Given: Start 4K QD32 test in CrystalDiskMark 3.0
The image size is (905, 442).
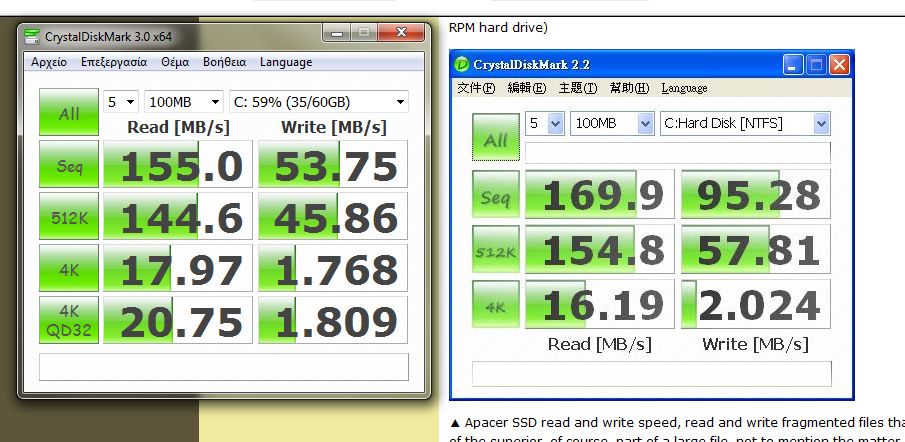Looking at the screenshot, I should 69,320.
